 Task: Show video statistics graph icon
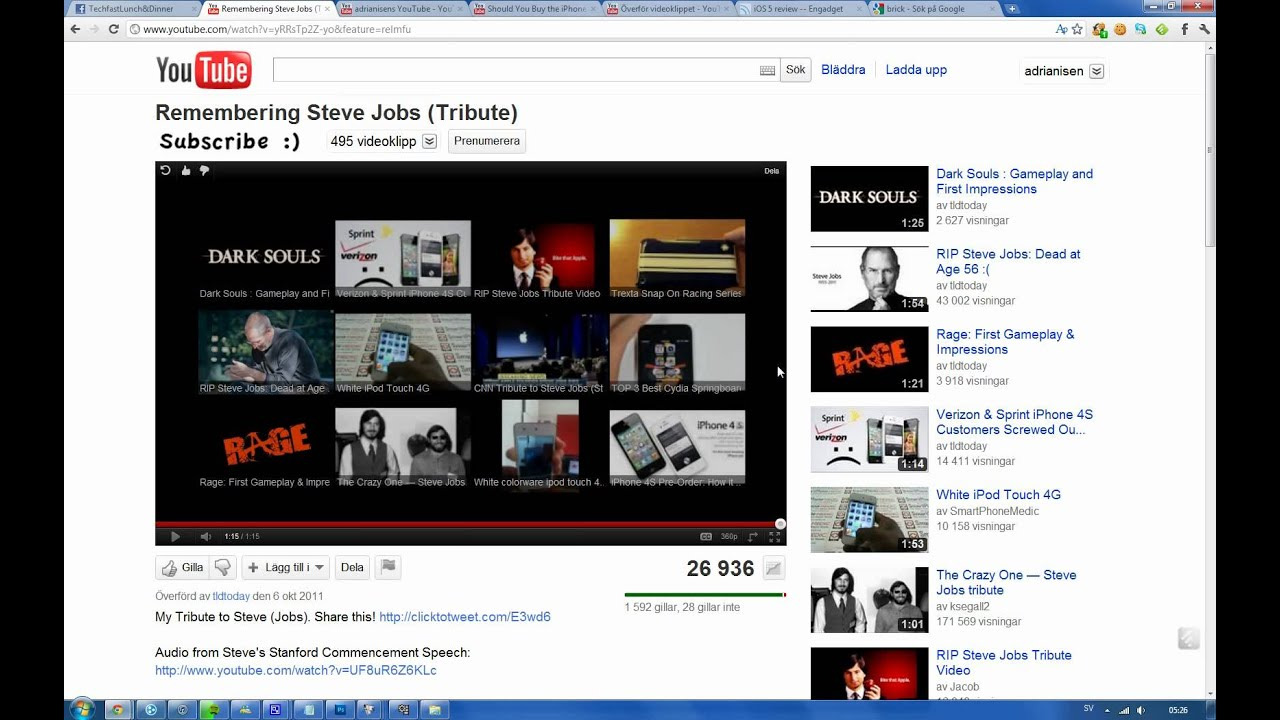[773, 569]
